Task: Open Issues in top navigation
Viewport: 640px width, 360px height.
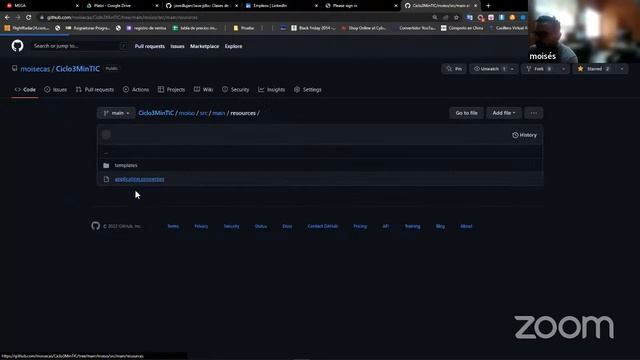Action: click(178, 46)
